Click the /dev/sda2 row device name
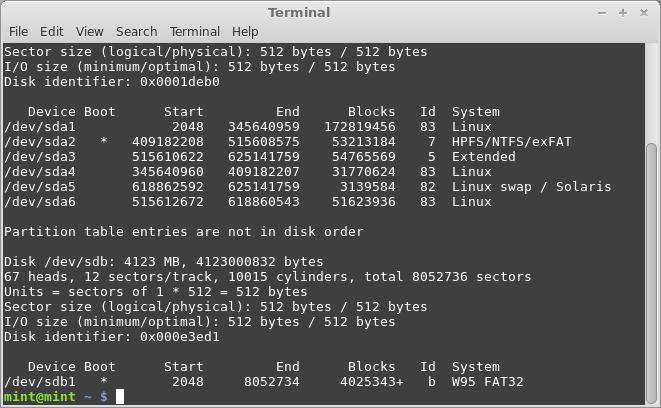This screenshot has height=408, width=661. [40, 142]
